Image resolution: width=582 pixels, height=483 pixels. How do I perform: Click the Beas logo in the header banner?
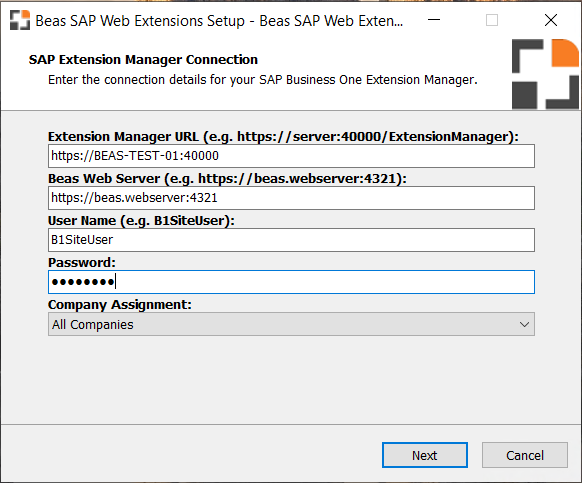click(x=545, y=74)
